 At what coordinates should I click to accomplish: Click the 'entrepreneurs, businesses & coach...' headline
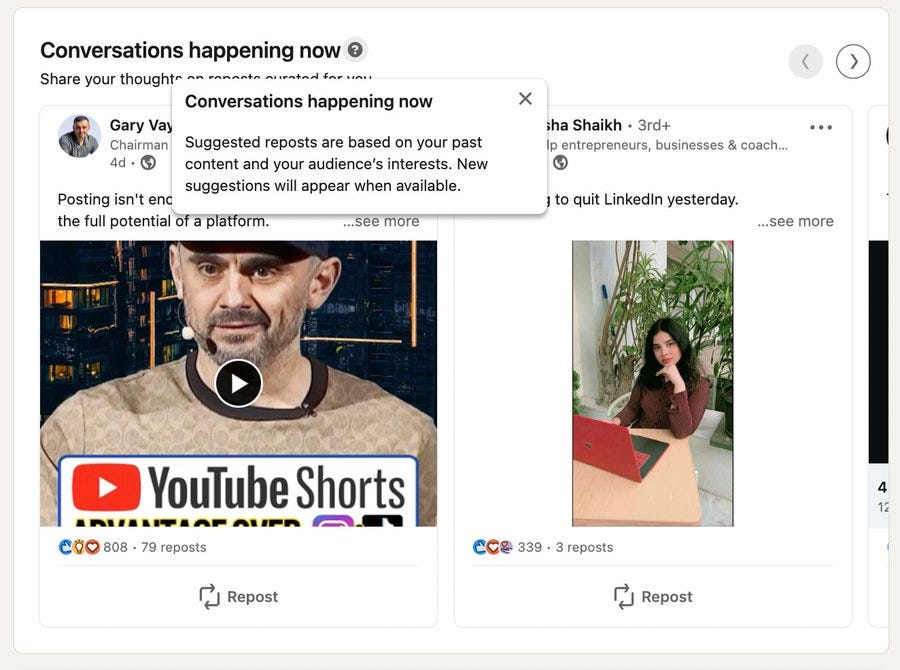pyautogui.click(x=674, y=145)
